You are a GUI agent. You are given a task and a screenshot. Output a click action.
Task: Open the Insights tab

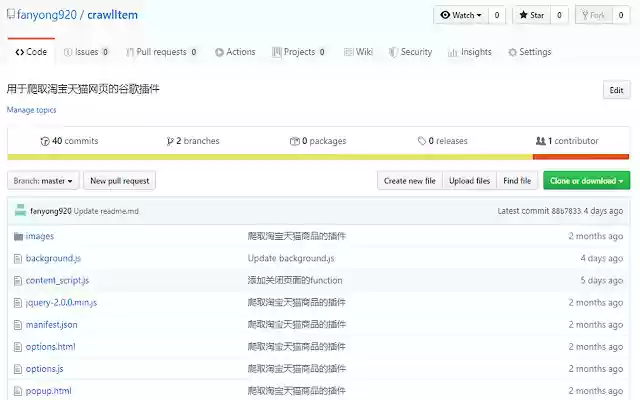pos(470,52)
